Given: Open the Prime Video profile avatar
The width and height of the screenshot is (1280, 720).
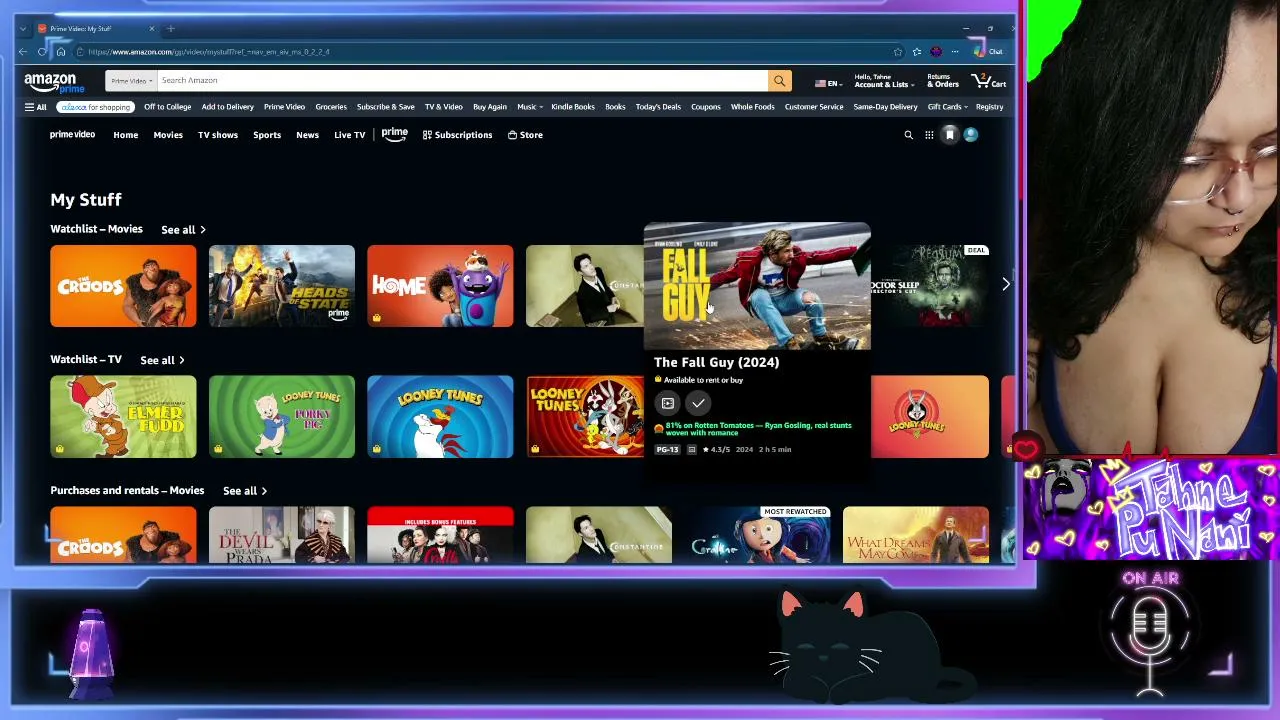Looking at the screenshot, I should (x=971, y=135).
